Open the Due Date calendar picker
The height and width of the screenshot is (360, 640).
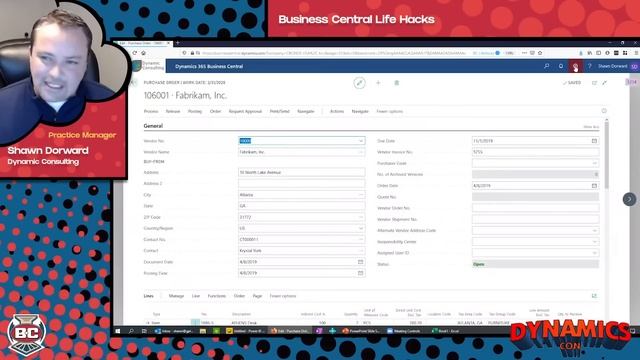click(x=594, y=141)
